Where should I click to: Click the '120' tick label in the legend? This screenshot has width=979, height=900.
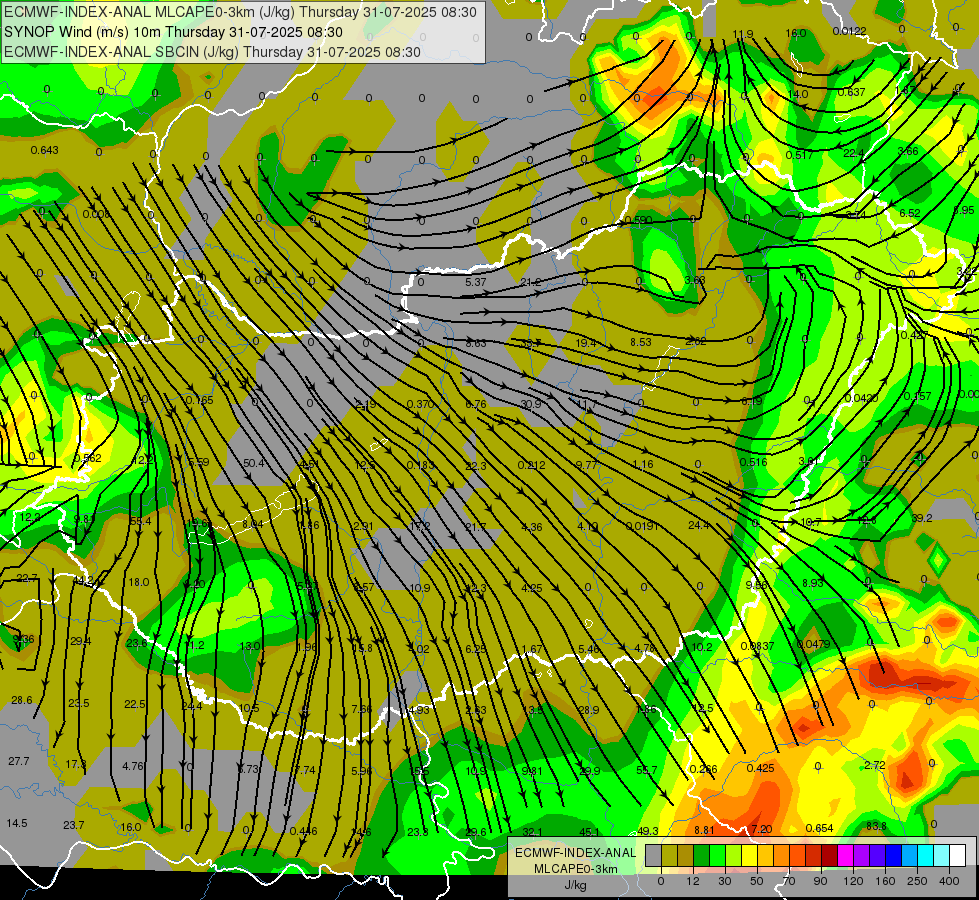coord(854,881)
